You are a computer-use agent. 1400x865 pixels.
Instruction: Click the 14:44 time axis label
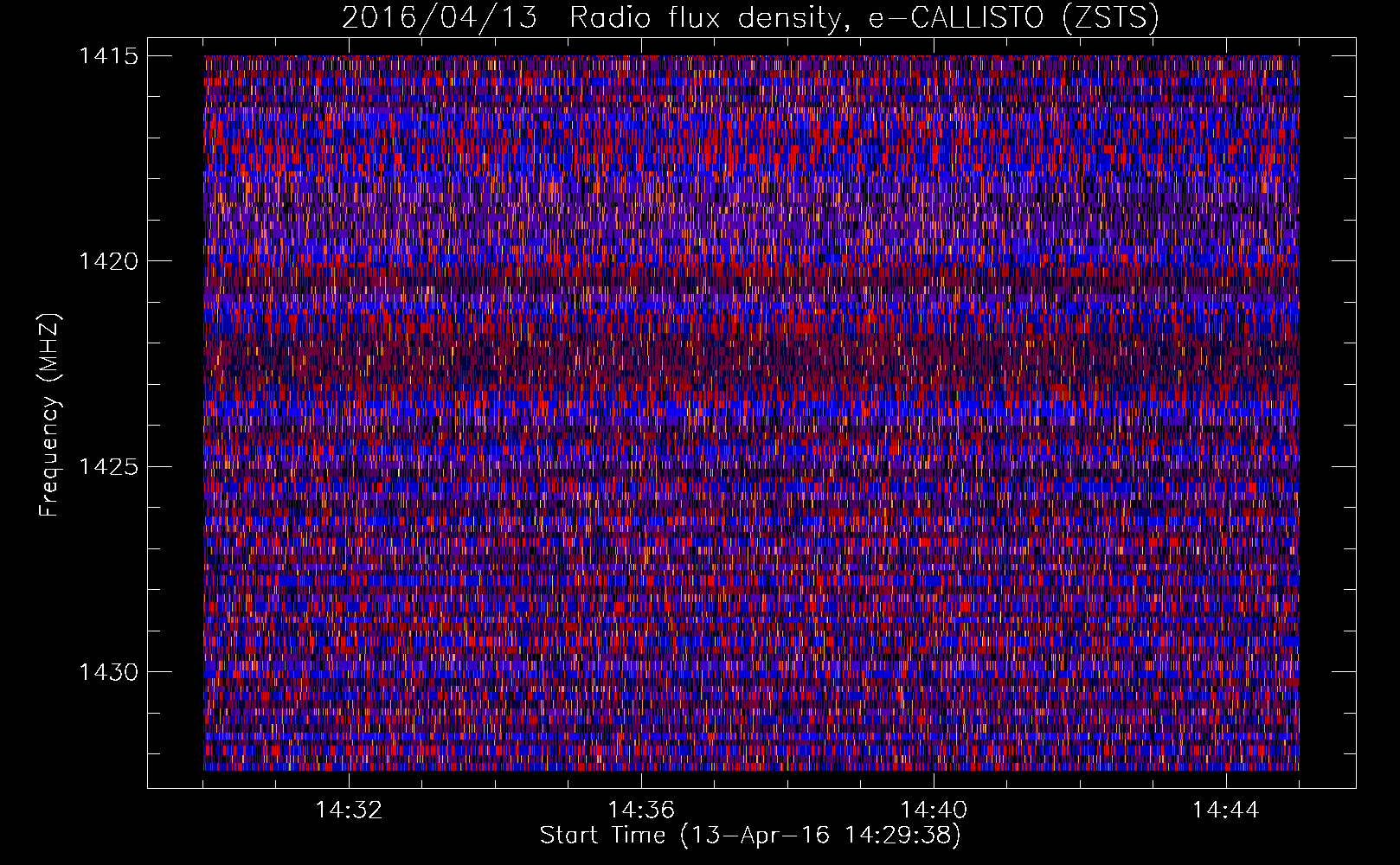click(x=1226, y=811)
